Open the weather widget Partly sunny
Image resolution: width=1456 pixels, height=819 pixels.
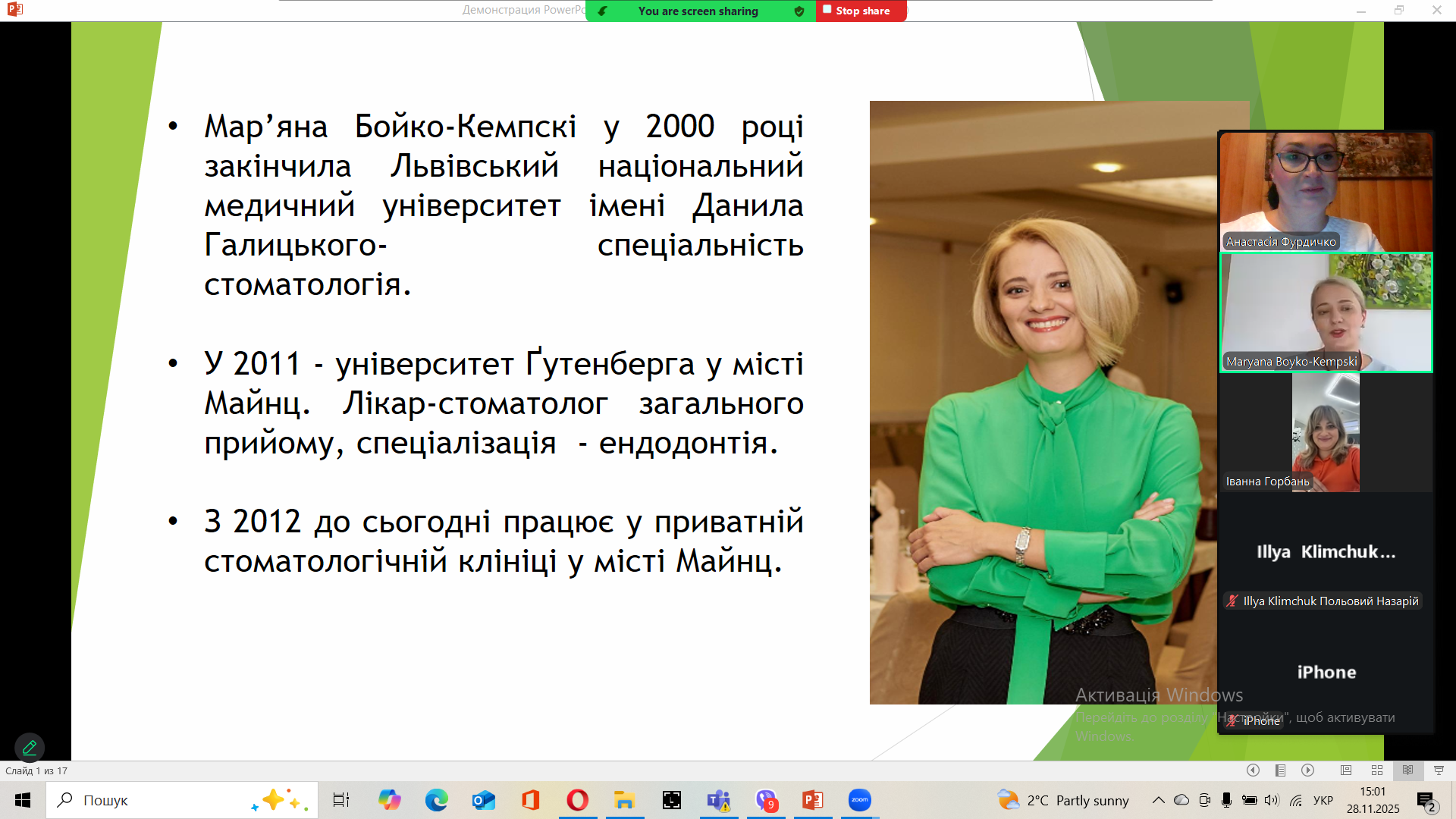1063,800
